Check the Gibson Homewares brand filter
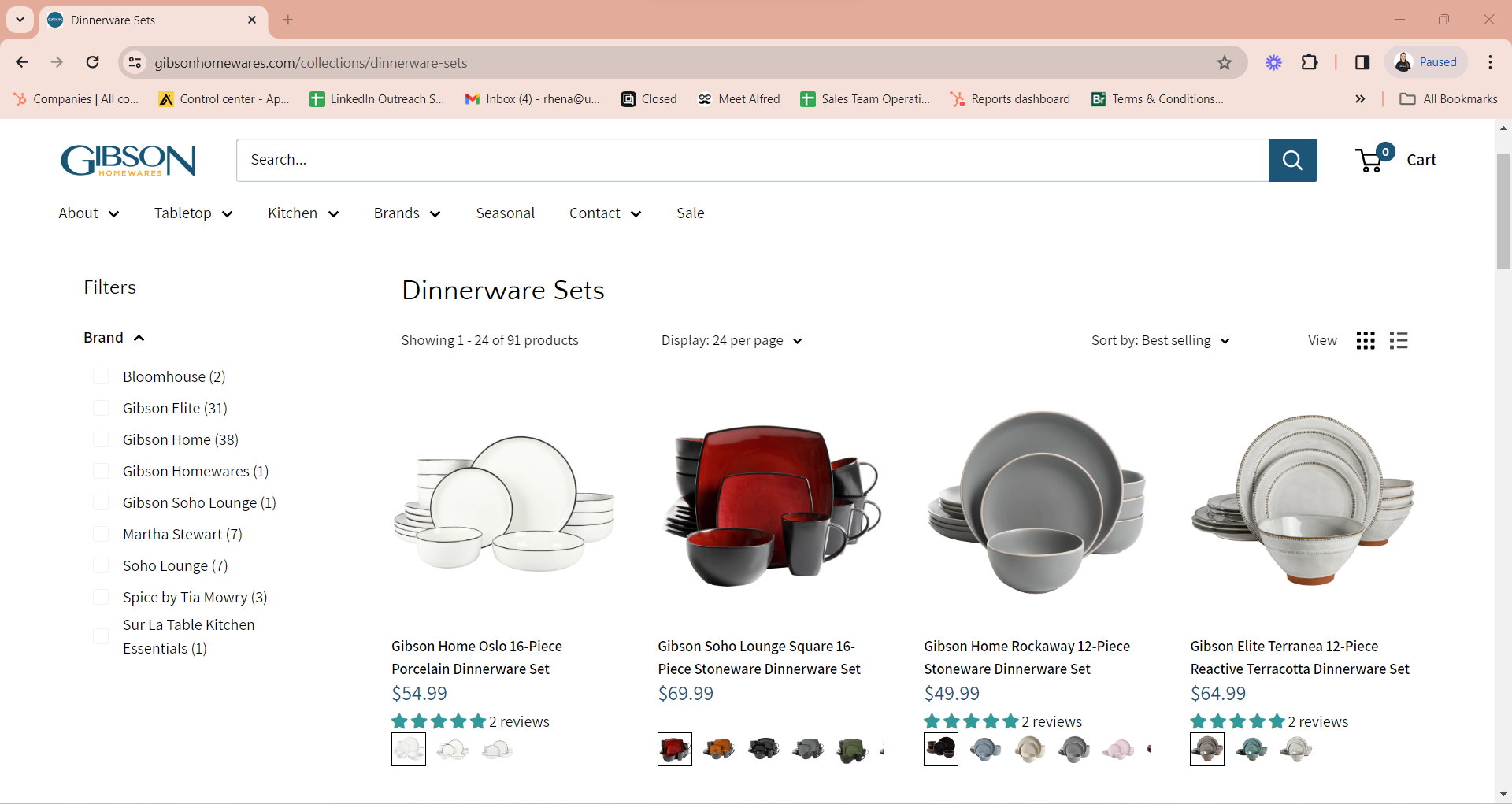 point(101,471)
